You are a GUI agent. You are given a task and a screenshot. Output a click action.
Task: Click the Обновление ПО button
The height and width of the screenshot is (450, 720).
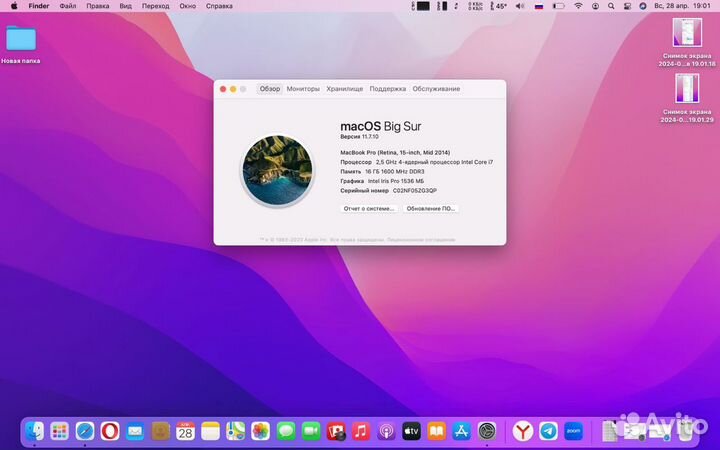(431, 208)
